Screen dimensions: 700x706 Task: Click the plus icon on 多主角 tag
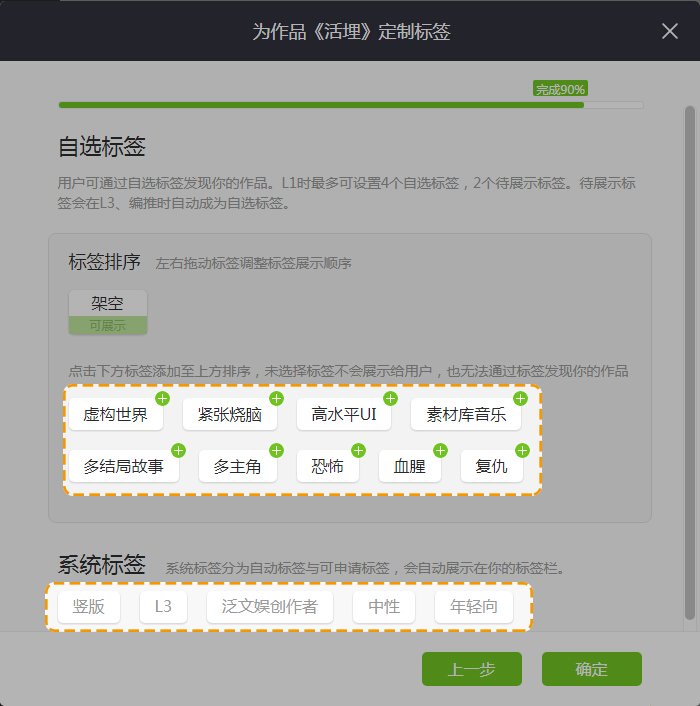tap(276, 451)
